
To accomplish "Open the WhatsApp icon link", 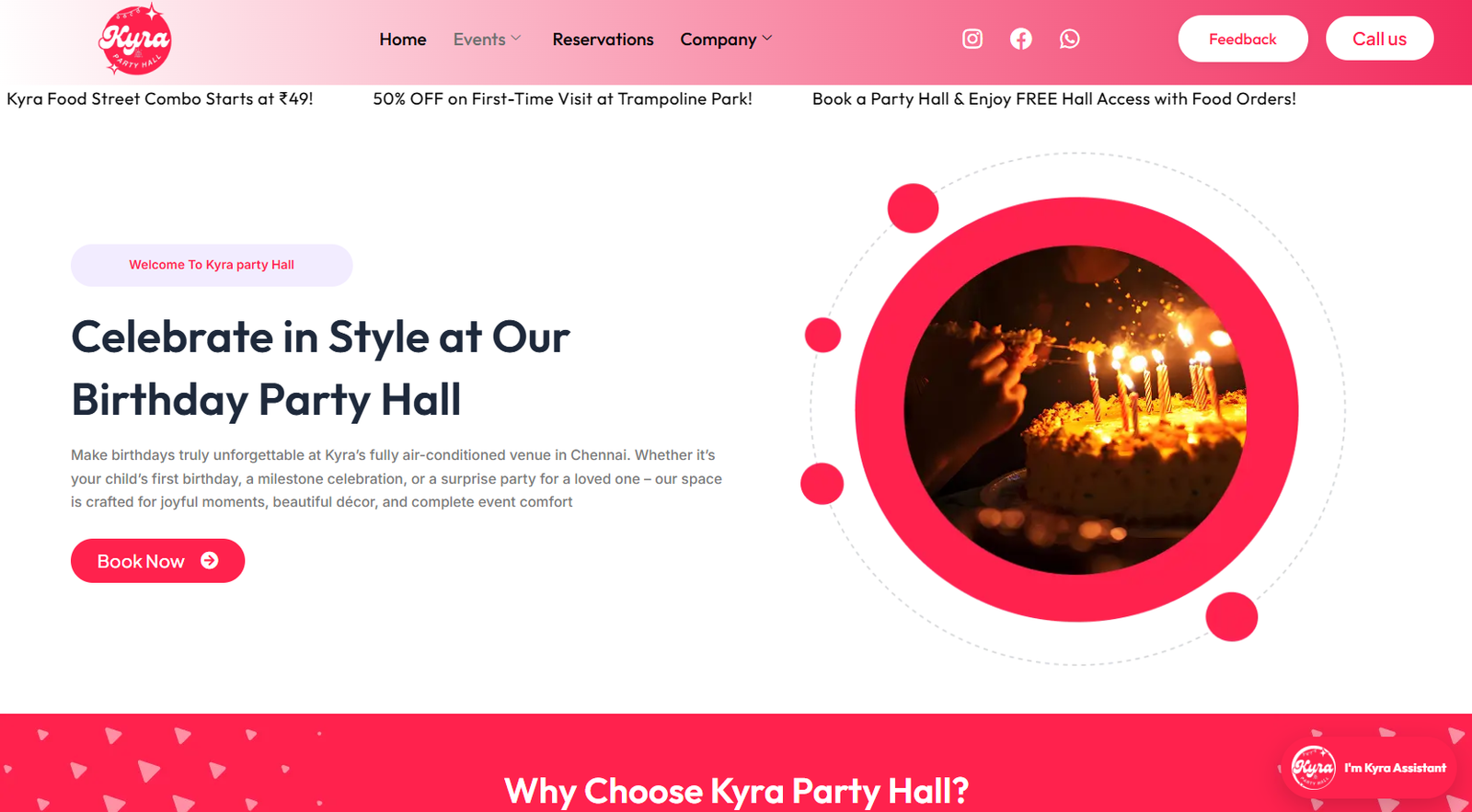I will coord(1070,39).
